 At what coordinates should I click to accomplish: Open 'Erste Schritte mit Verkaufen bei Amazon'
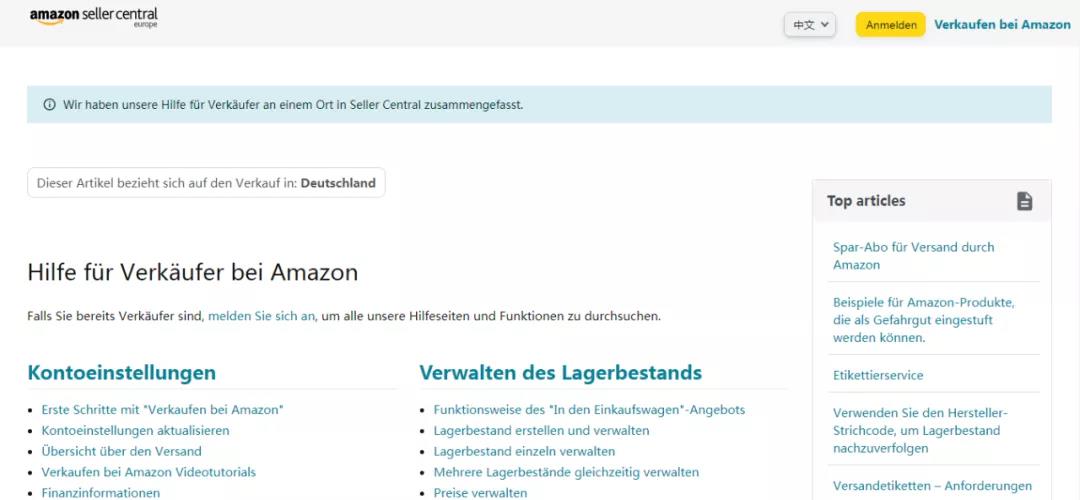(x=163, y=410)
